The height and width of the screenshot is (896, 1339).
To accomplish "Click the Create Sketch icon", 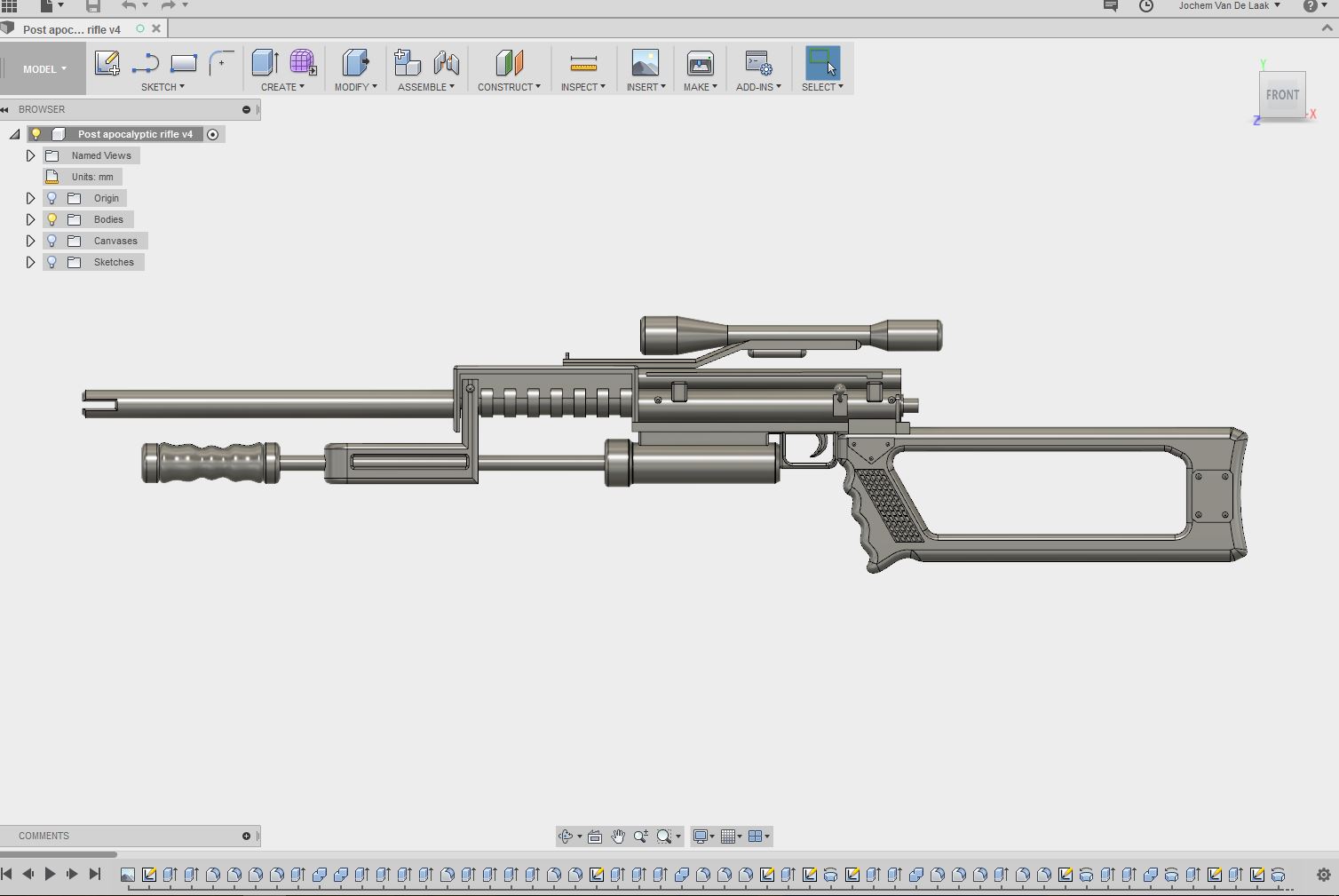I will coord(107,63).
